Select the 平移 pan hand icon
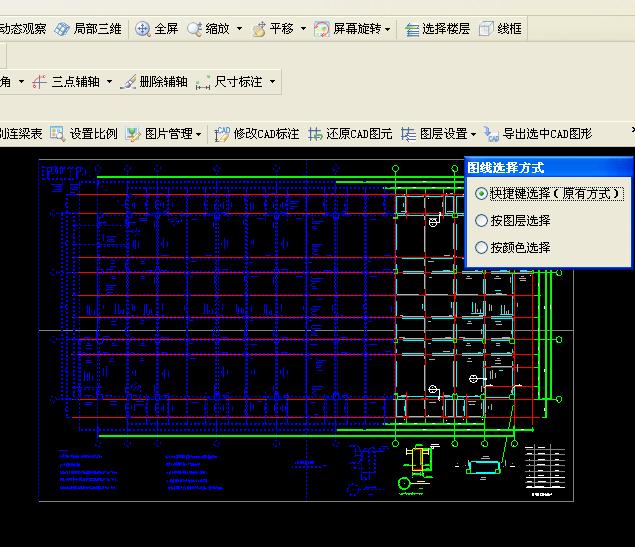 click(259, 29)
